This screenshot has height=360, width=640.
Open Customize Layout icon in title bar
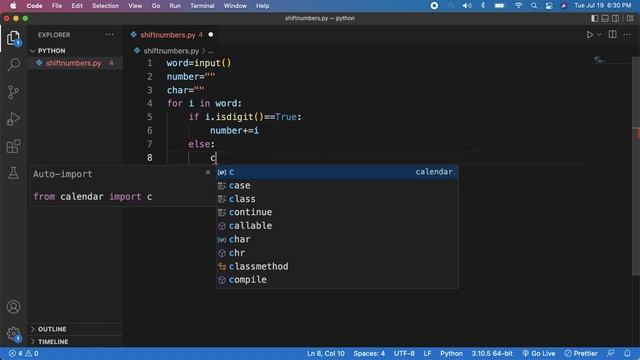click(x=630, y=18)
